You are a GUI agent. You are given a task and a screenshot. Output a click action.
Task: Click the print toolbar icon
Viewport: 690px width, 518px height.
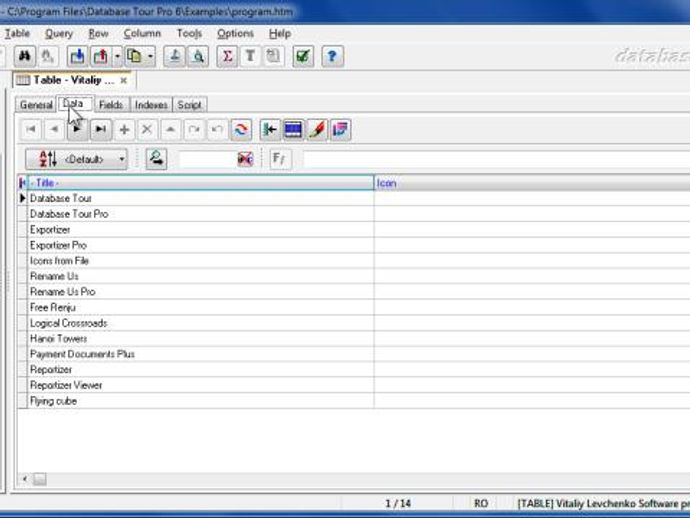pos(175,56)
